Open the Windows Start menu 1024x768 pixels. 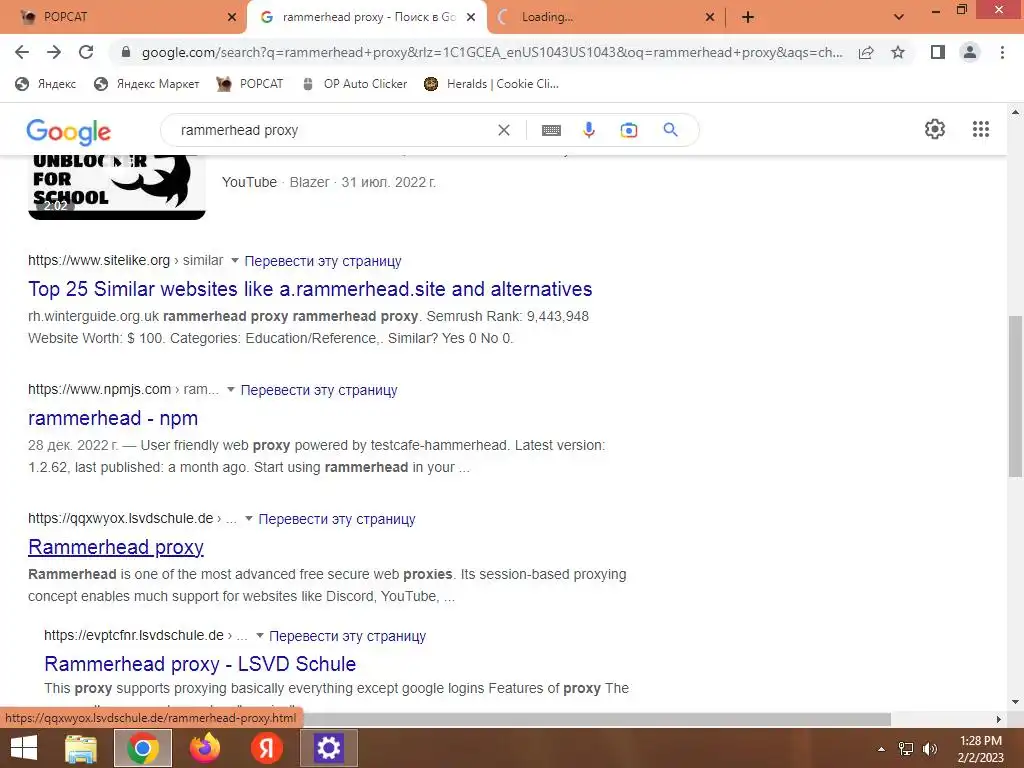click(24, 748)
